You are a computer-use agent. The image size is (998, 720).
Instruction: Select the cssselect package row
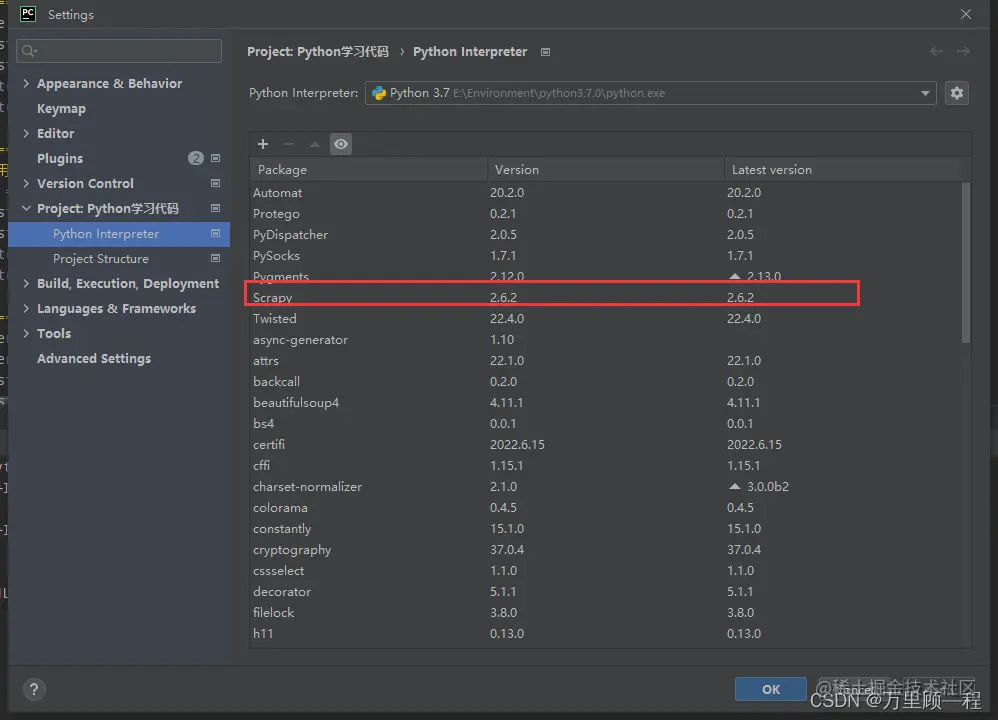(605, 570)
